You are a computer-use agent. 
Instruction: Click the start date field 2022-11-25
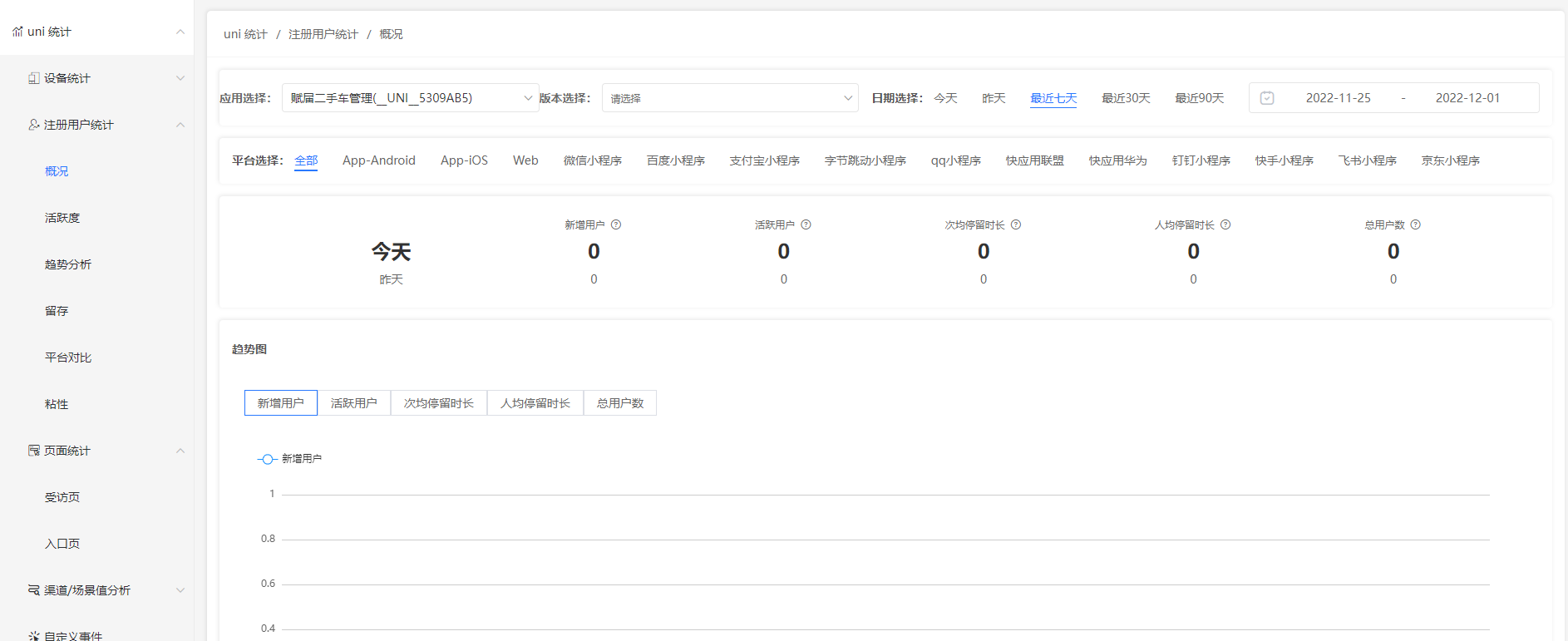1338,98
